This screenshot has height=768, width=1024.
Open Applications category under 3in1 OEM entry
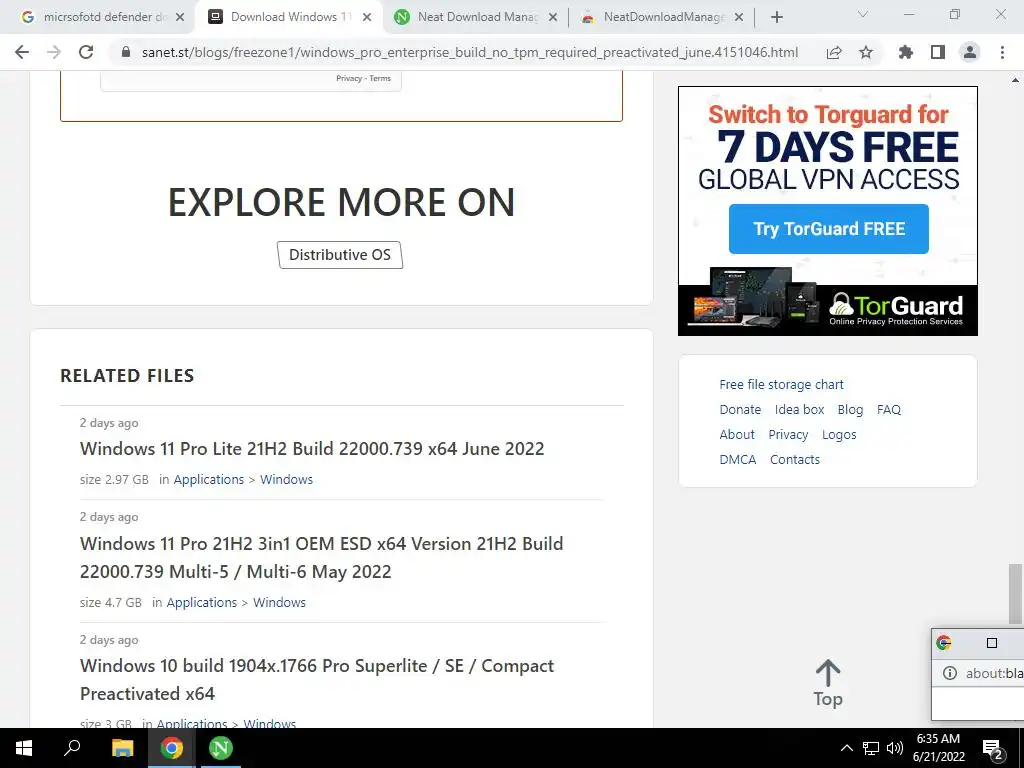pos(202,602)
